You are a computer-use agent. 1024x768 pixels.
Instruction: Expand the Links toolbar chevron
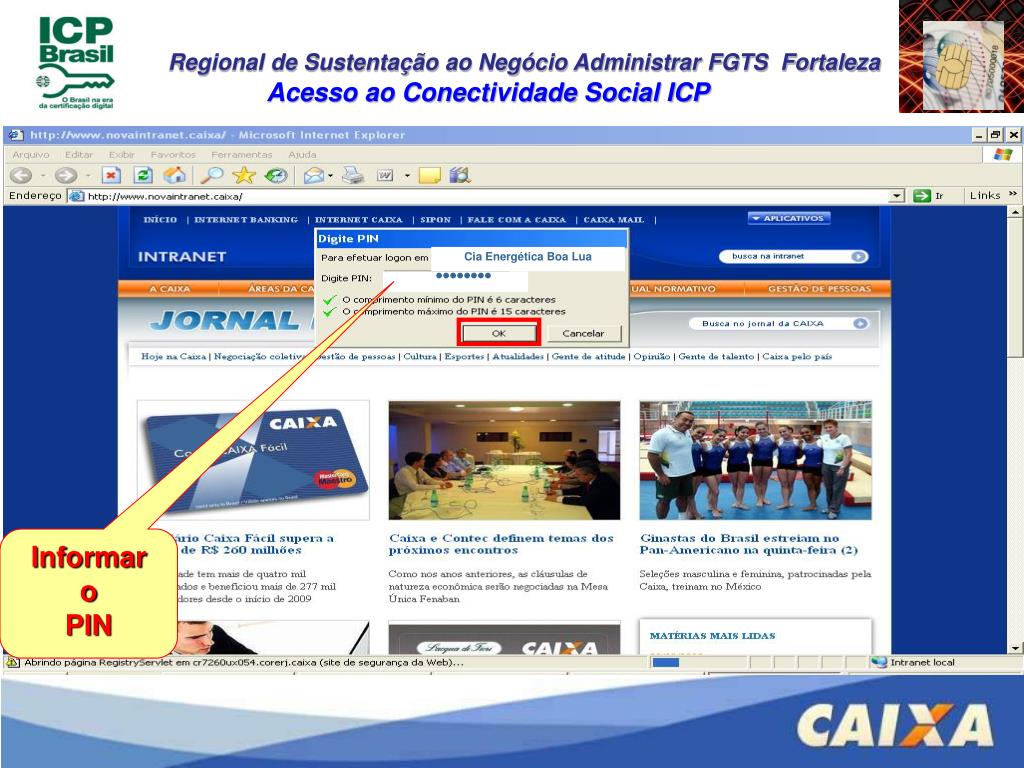point(1013,194)
